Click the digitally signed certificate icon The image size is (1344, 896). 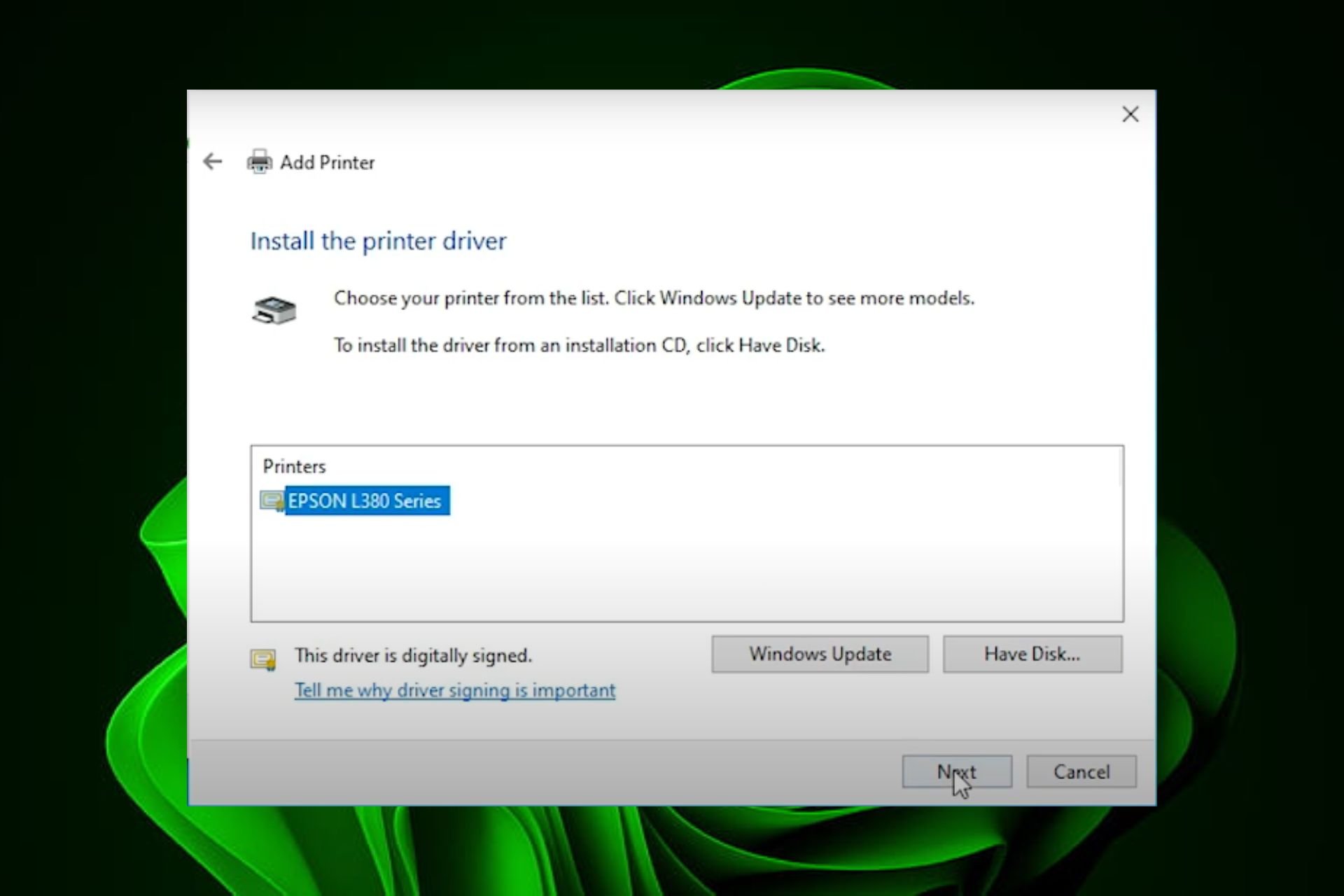coord(263,659)
